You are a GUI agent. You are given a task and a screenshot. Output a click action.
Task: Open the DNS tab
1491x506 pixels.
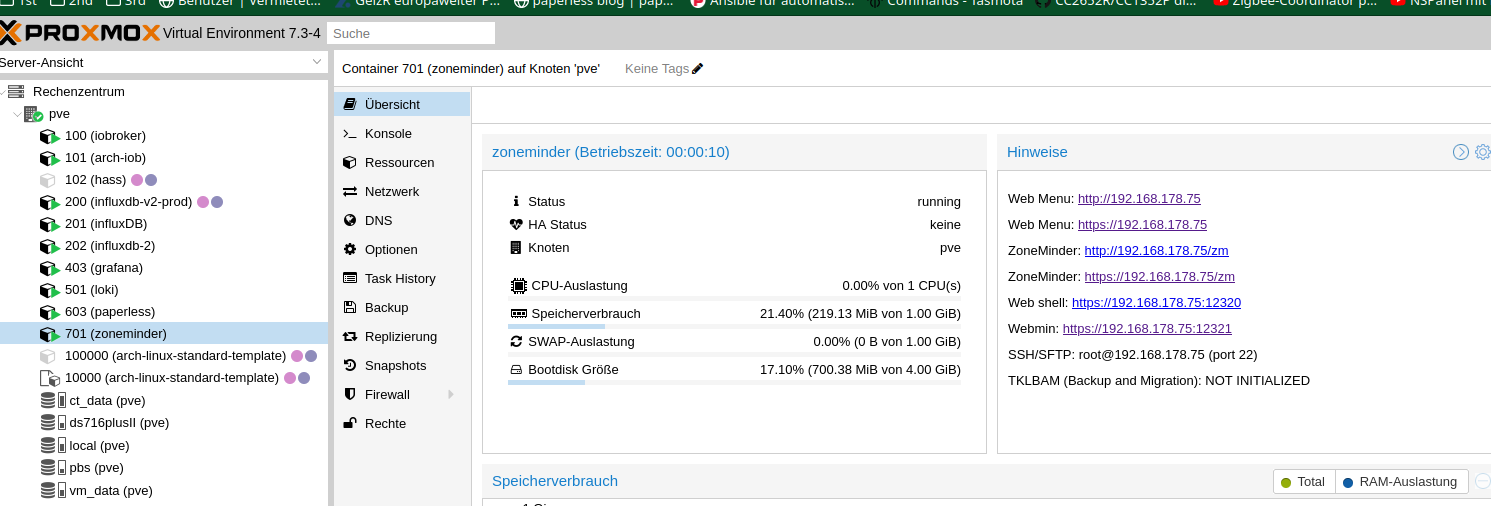[402, 220]
